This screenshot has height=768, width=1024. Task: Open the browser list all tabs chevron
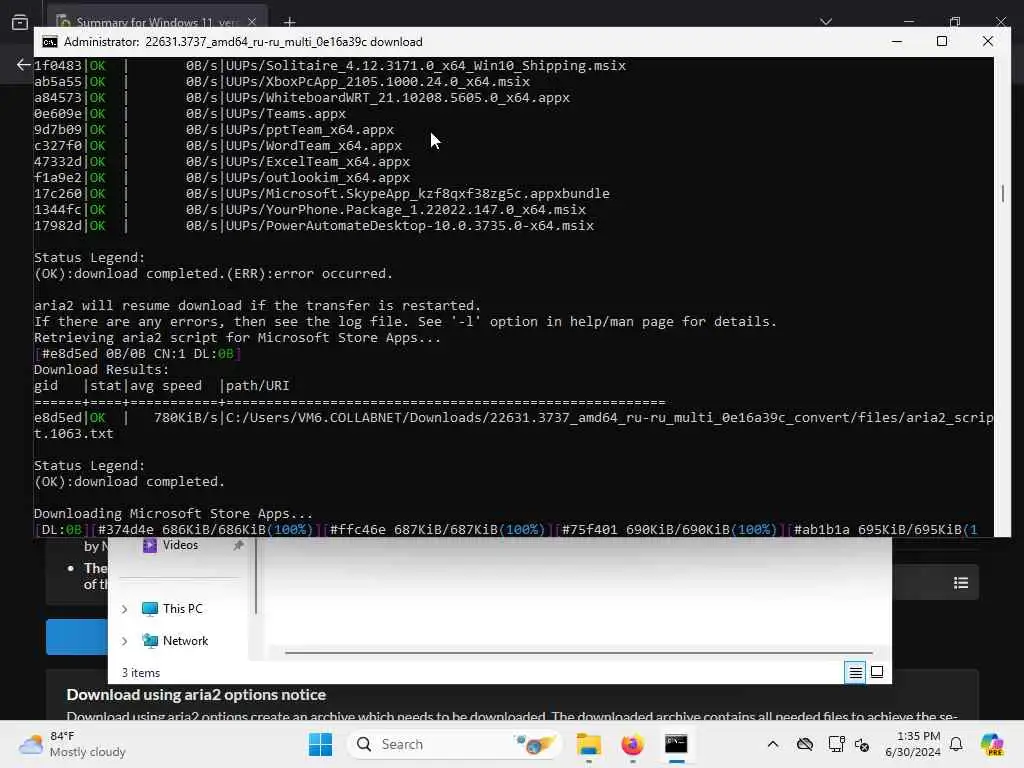[826, 22]
